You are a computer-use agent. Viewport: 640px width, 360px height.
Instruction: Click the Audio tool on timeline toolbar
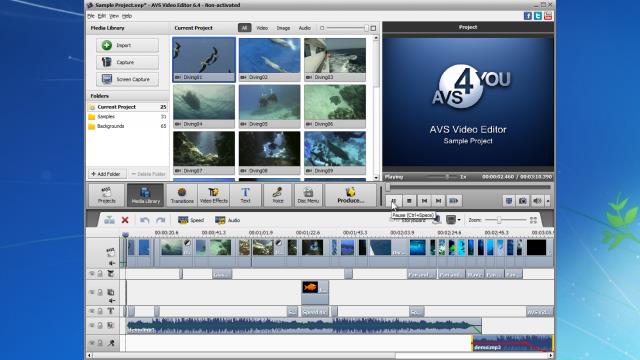tap(227, 220)
